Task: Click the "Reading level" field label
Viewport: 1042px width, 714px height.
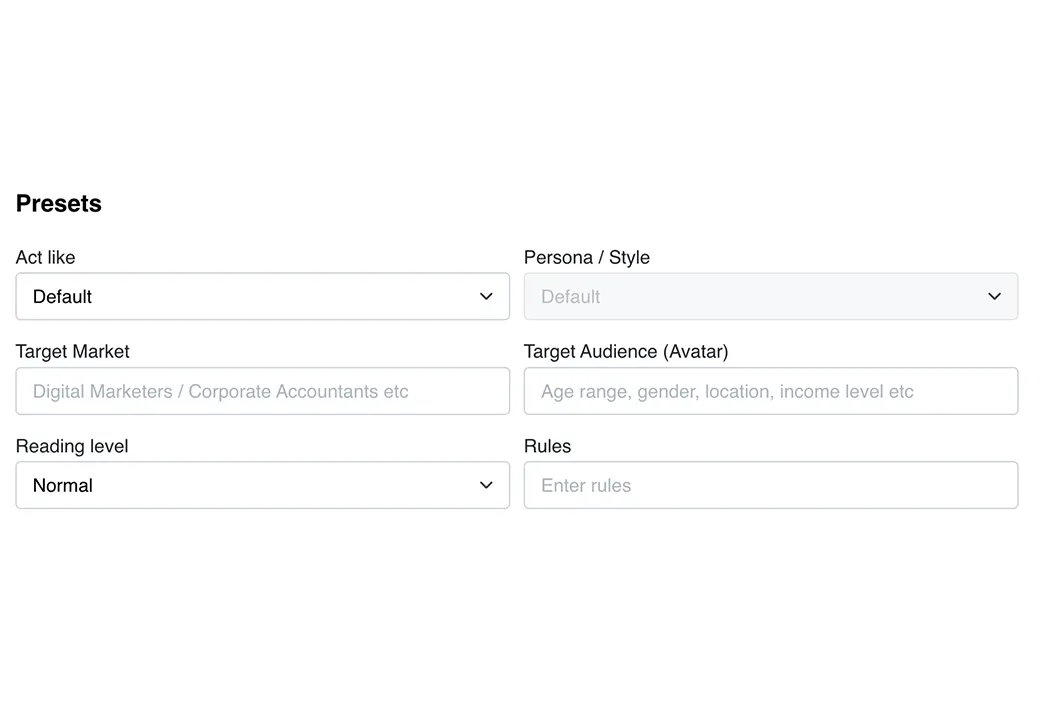Action: tap(72, 447)
